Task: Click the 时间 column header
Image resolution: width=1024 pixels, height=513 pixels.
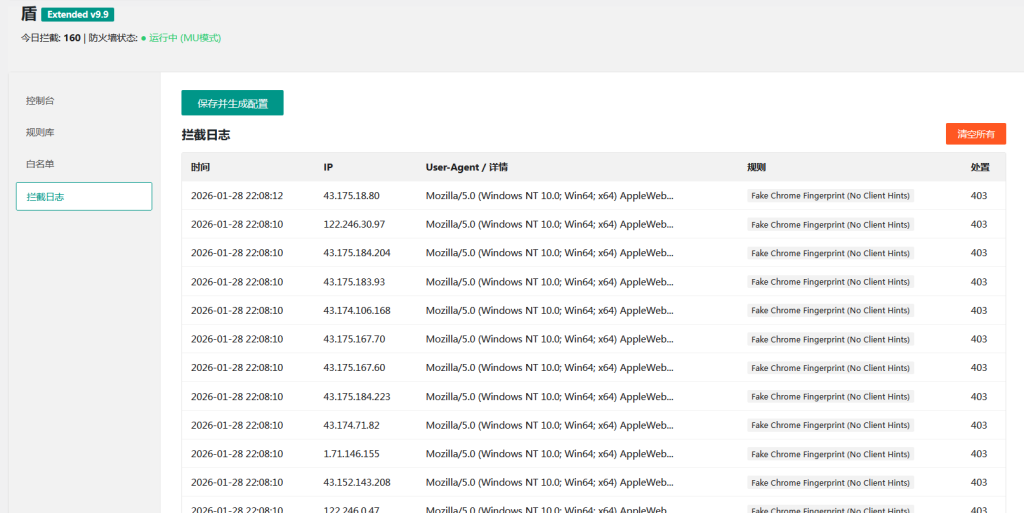Action: 201,167
